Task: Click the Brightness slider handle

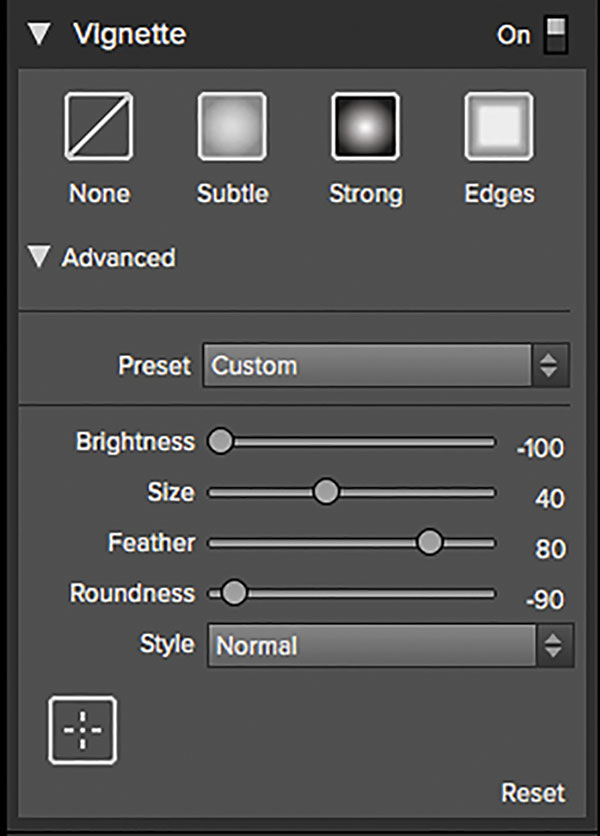Action: pos(220,441)
